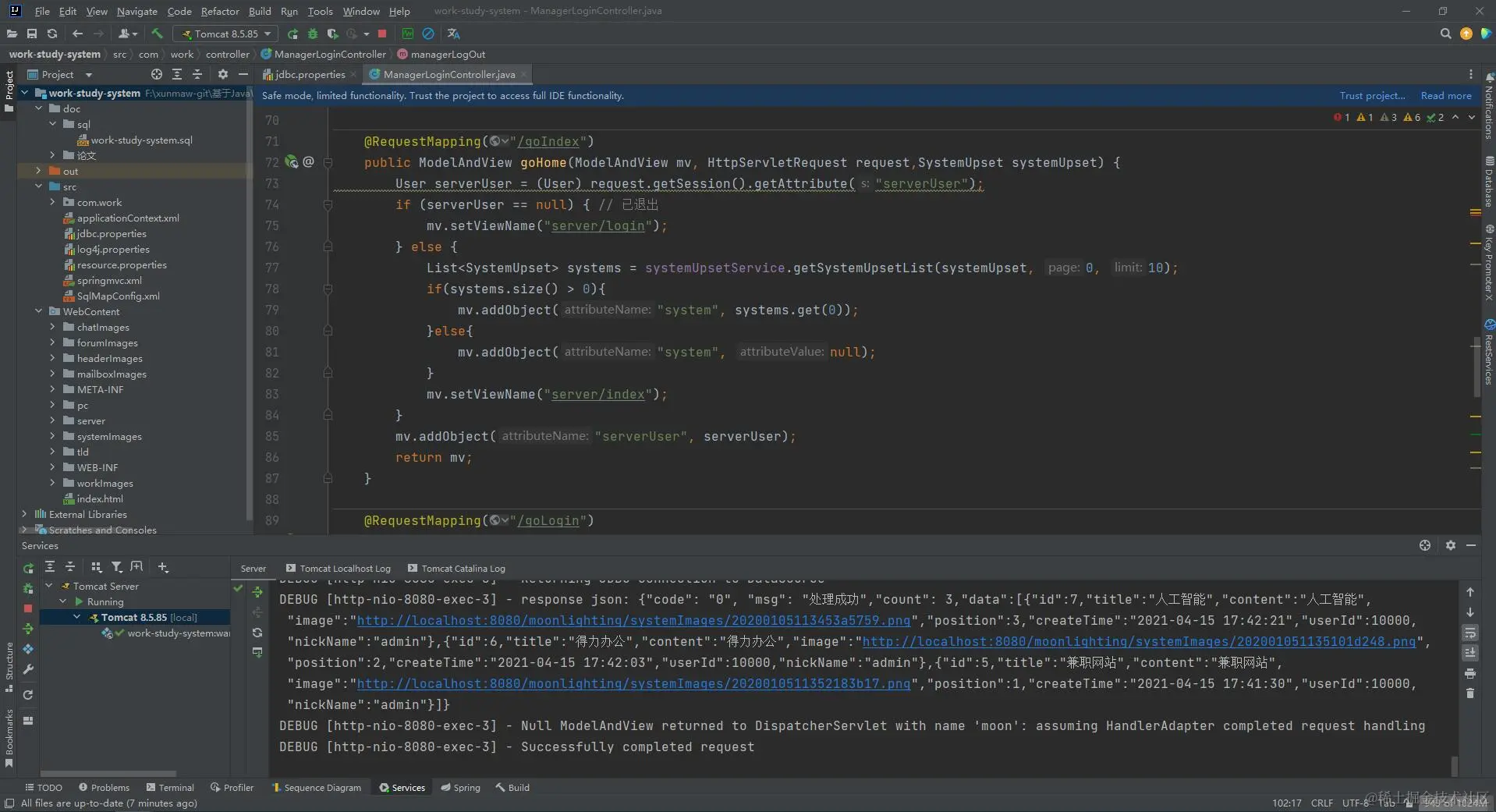
Task: Clear console with the trash icon
Action: [1470, 693]
